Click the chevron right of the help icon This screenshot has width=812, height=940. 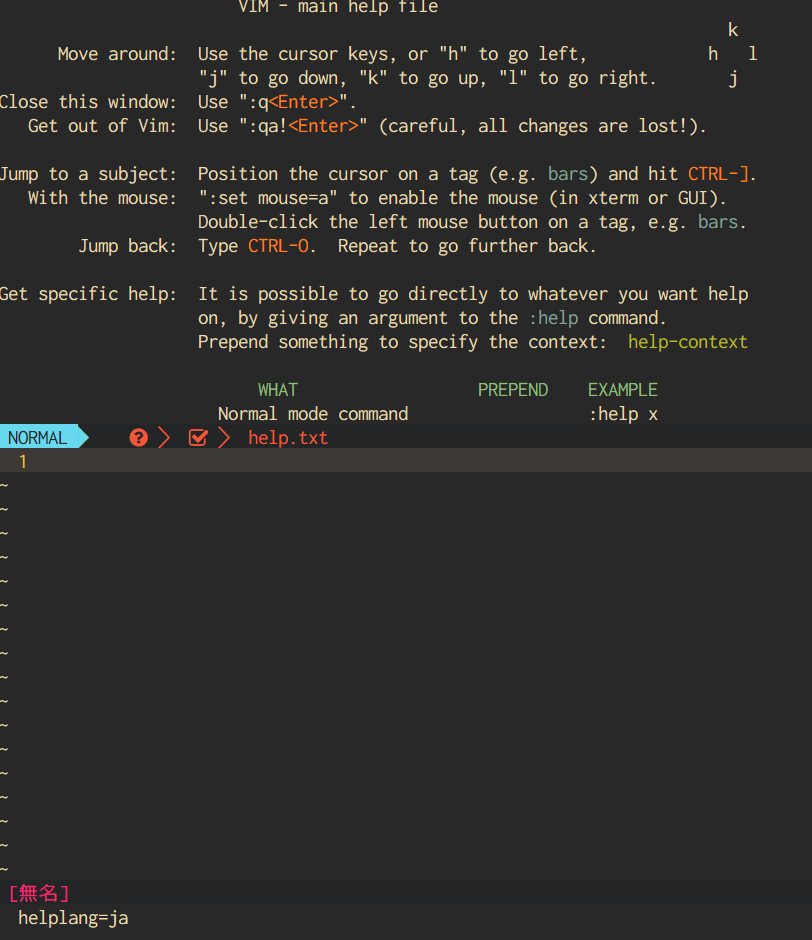click(163, 437)
